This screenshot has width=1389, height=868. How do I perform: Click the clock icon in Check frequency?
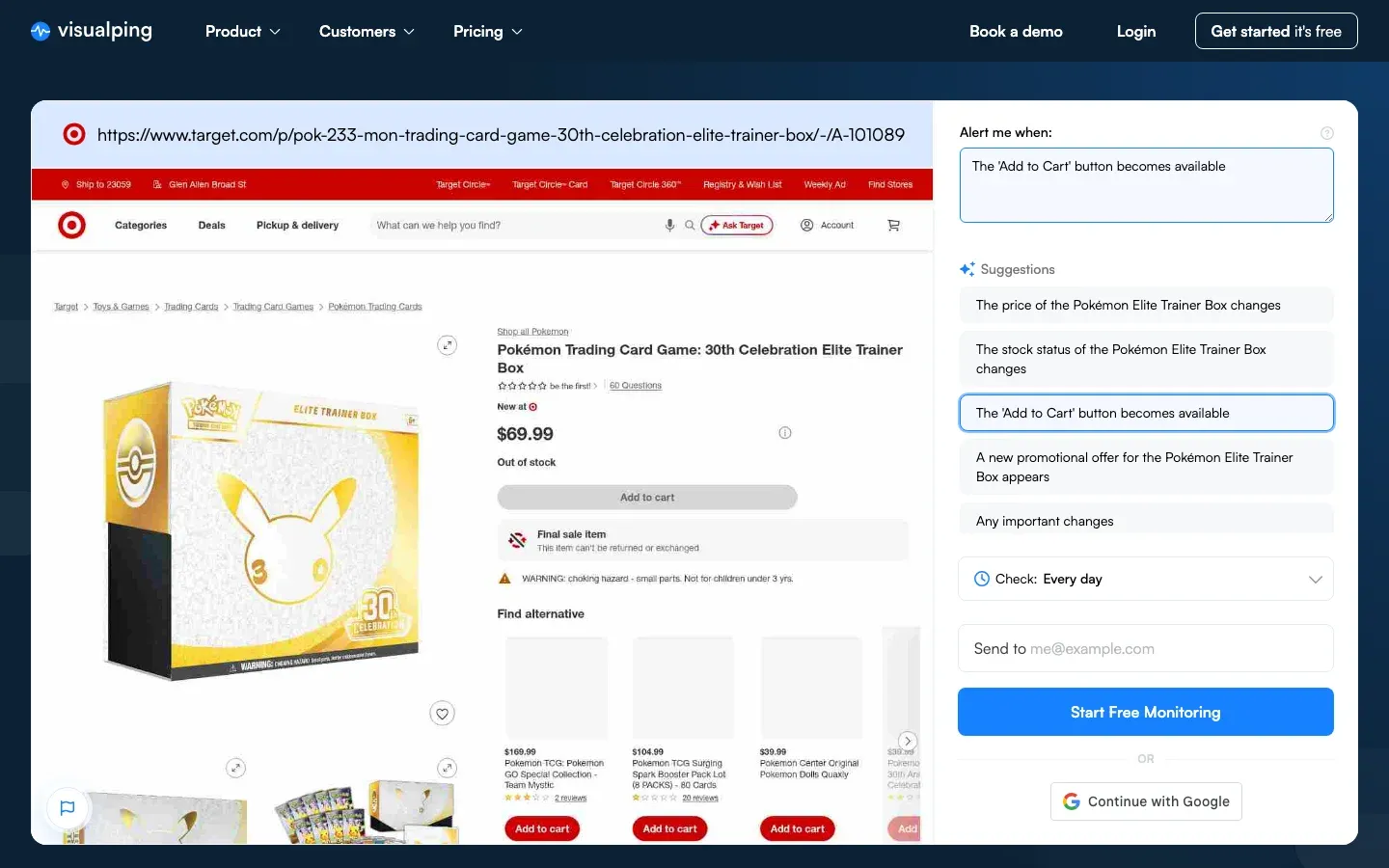click(982, 579)
